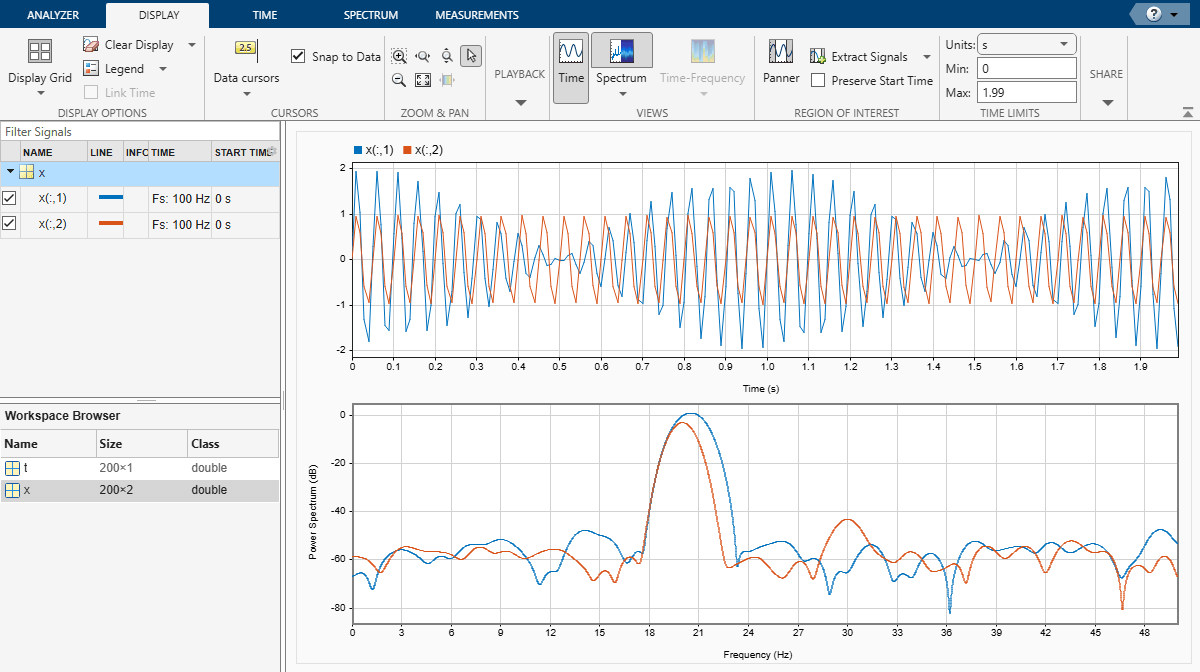Open Data cursors tool
Image resolution: width=1200 pixels, height=672 pixels.
tap(246, 49)
